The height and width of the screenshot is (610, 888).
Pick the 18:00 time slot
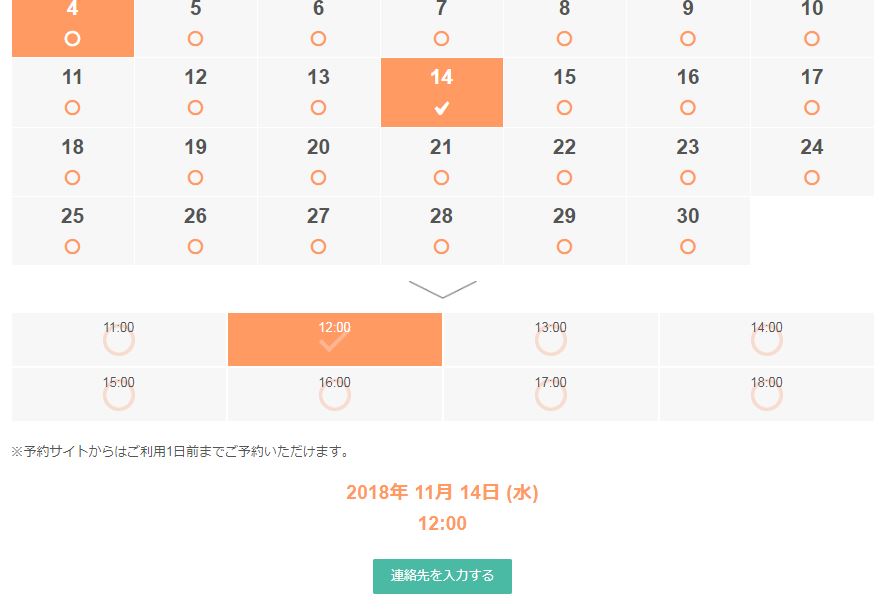(767, 394)
